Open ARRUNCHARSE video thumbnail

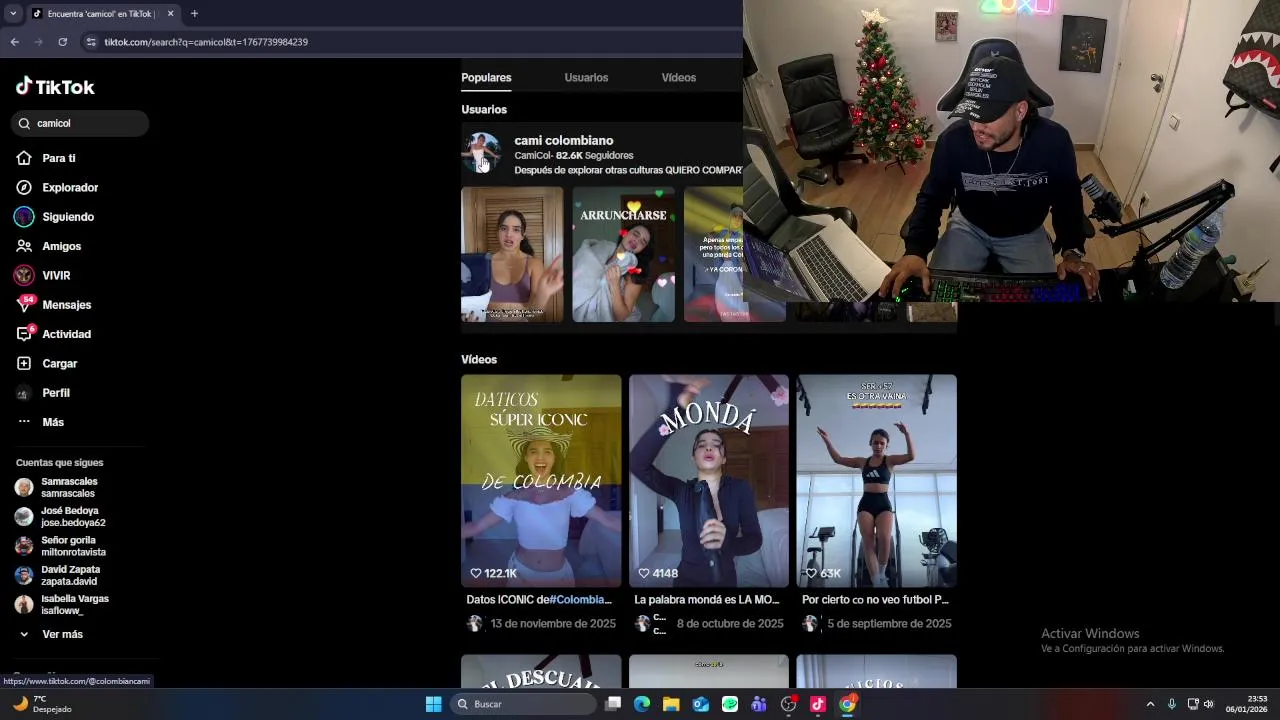tap(623, 254)
